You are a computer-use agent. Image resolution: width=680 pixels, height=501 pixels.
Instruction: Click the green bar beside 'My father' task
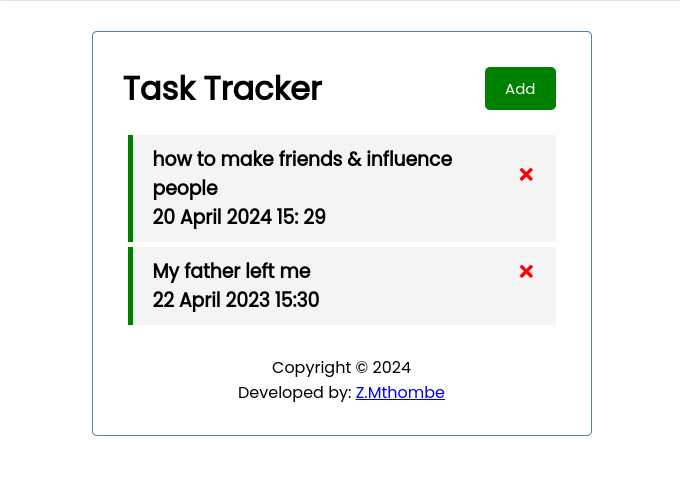click(131, 286)
